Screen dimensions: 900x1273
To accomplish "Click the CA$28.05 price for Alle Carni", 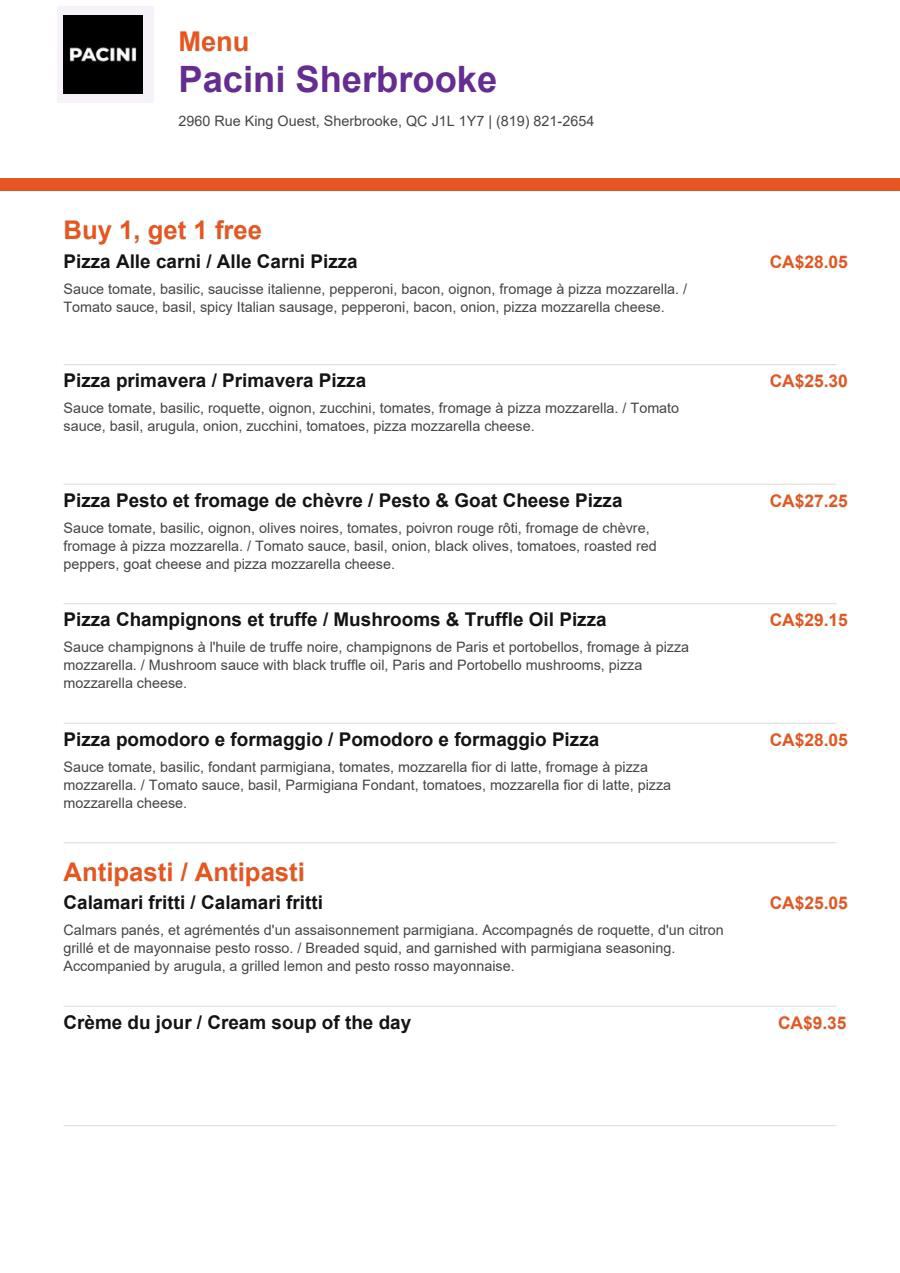I will [808, 263].
